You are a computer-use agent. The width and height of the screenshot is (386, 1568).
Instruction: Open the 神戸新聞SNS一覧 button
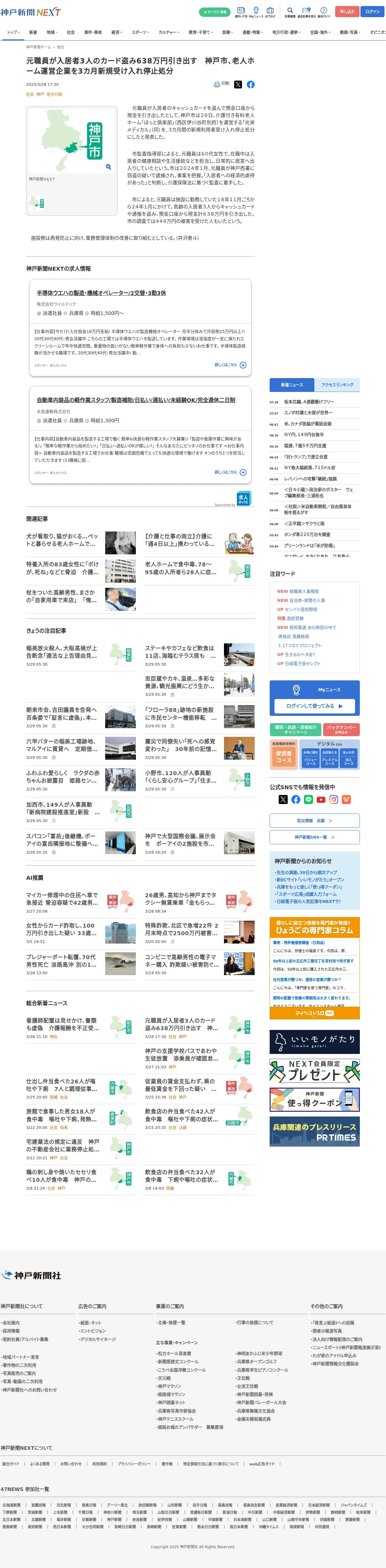click(x=315, y=837)
